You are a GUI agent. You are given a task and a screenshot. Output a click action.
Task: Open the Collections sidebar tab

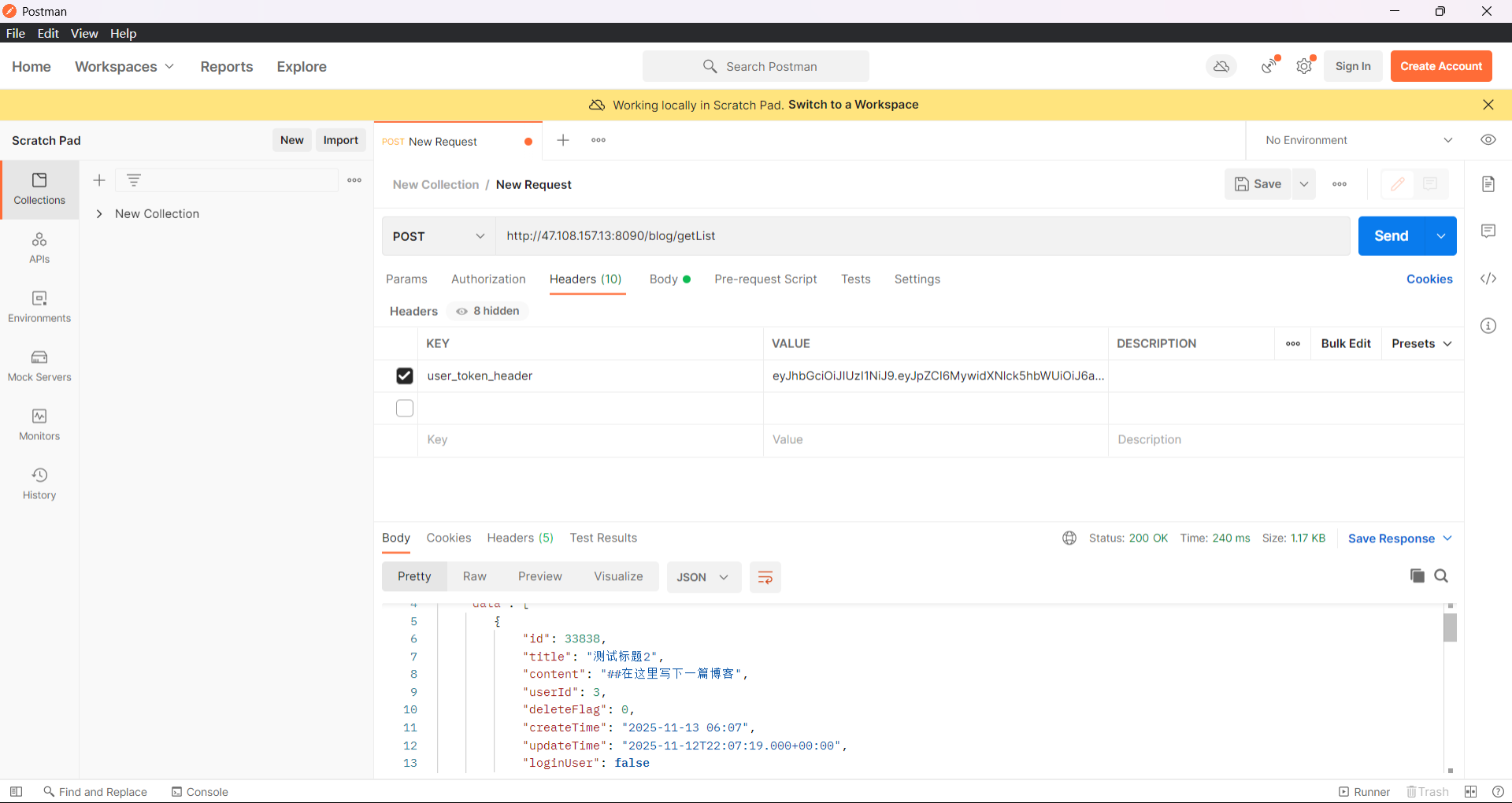point(39,190)
